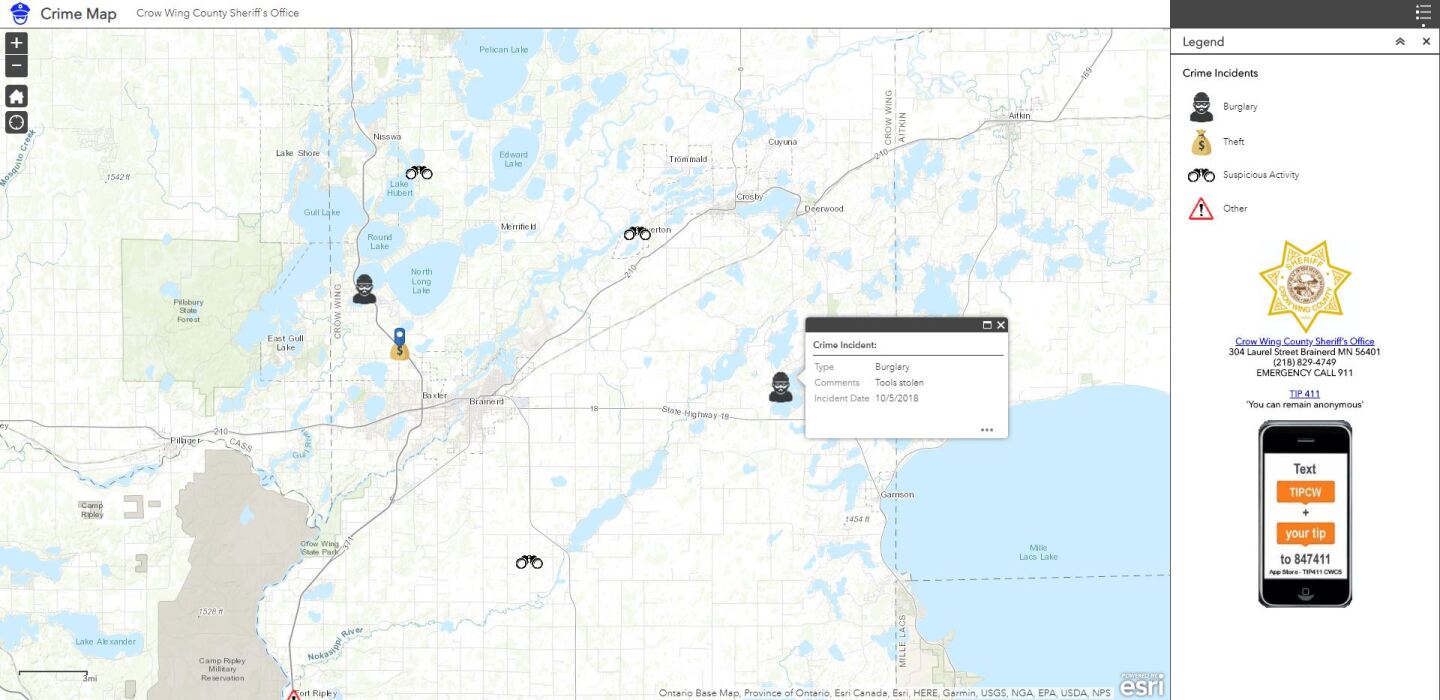Close the Legend panel
This screenshot has width=1440, height=700.
pyautogui.click(x=1426, y=42)
